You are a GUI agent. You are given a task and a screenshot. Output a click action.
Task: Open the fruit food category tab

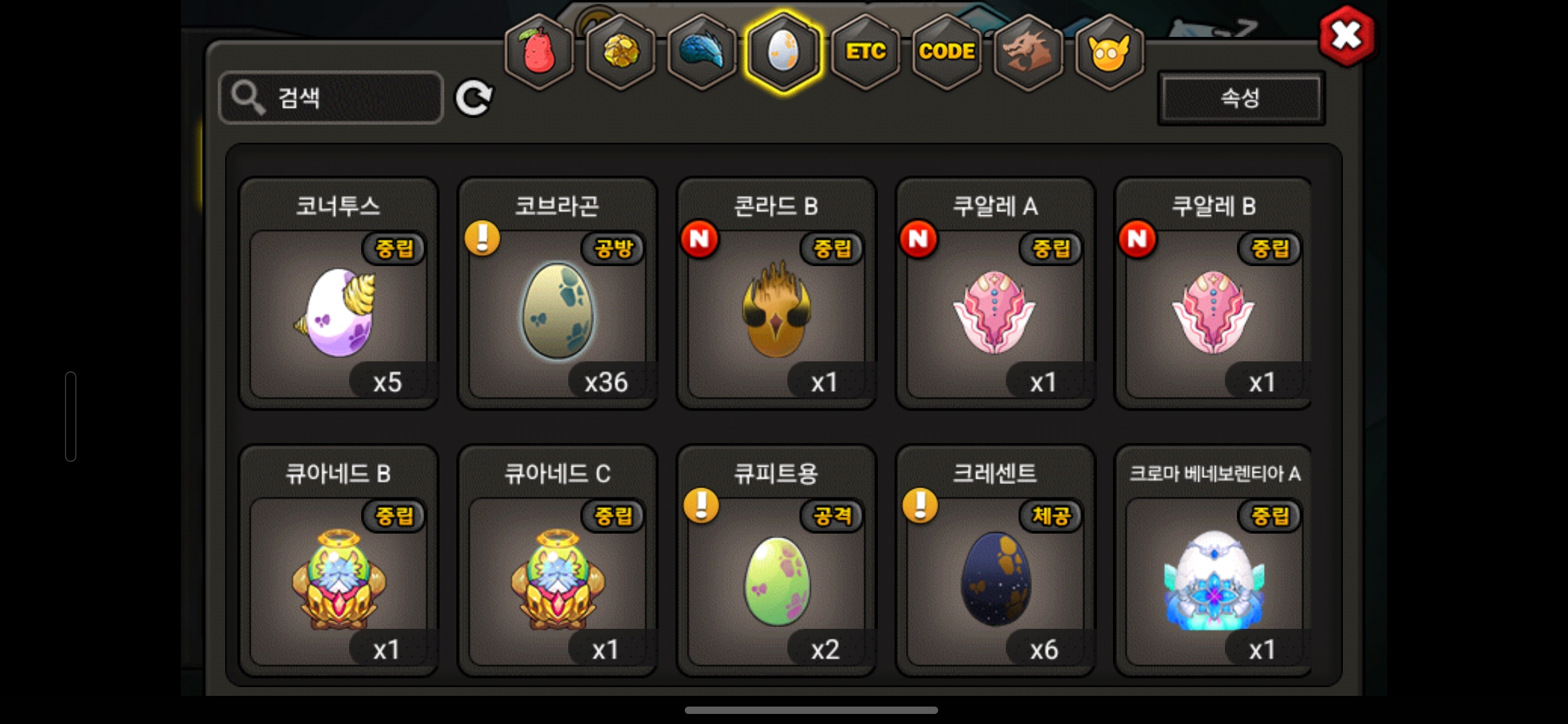coord(539,52)
